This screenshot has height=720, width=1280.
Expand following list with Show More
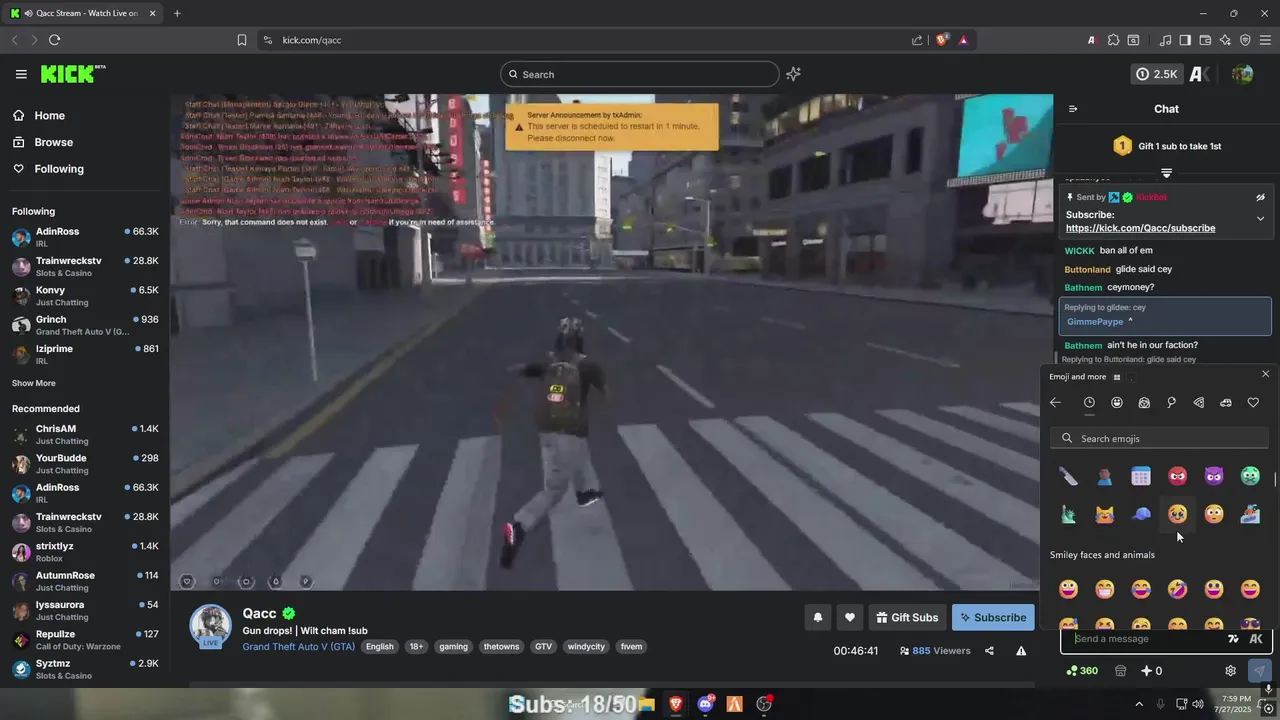tap(34, 383)
